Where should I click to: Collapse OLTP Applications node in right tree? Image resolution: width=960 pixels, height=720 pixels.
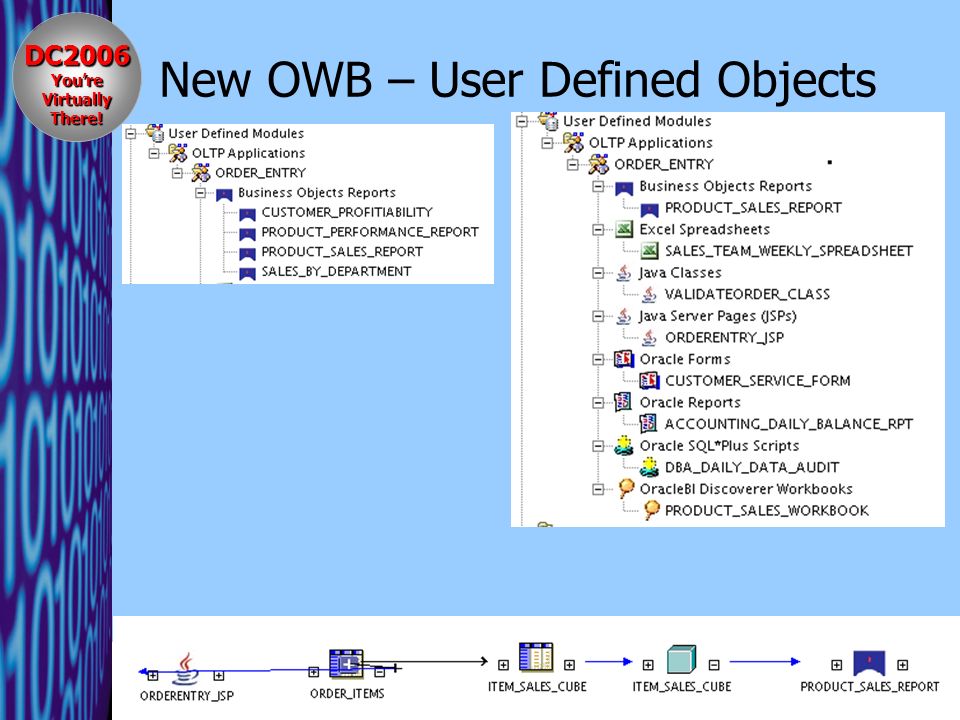tap(547, 143)
